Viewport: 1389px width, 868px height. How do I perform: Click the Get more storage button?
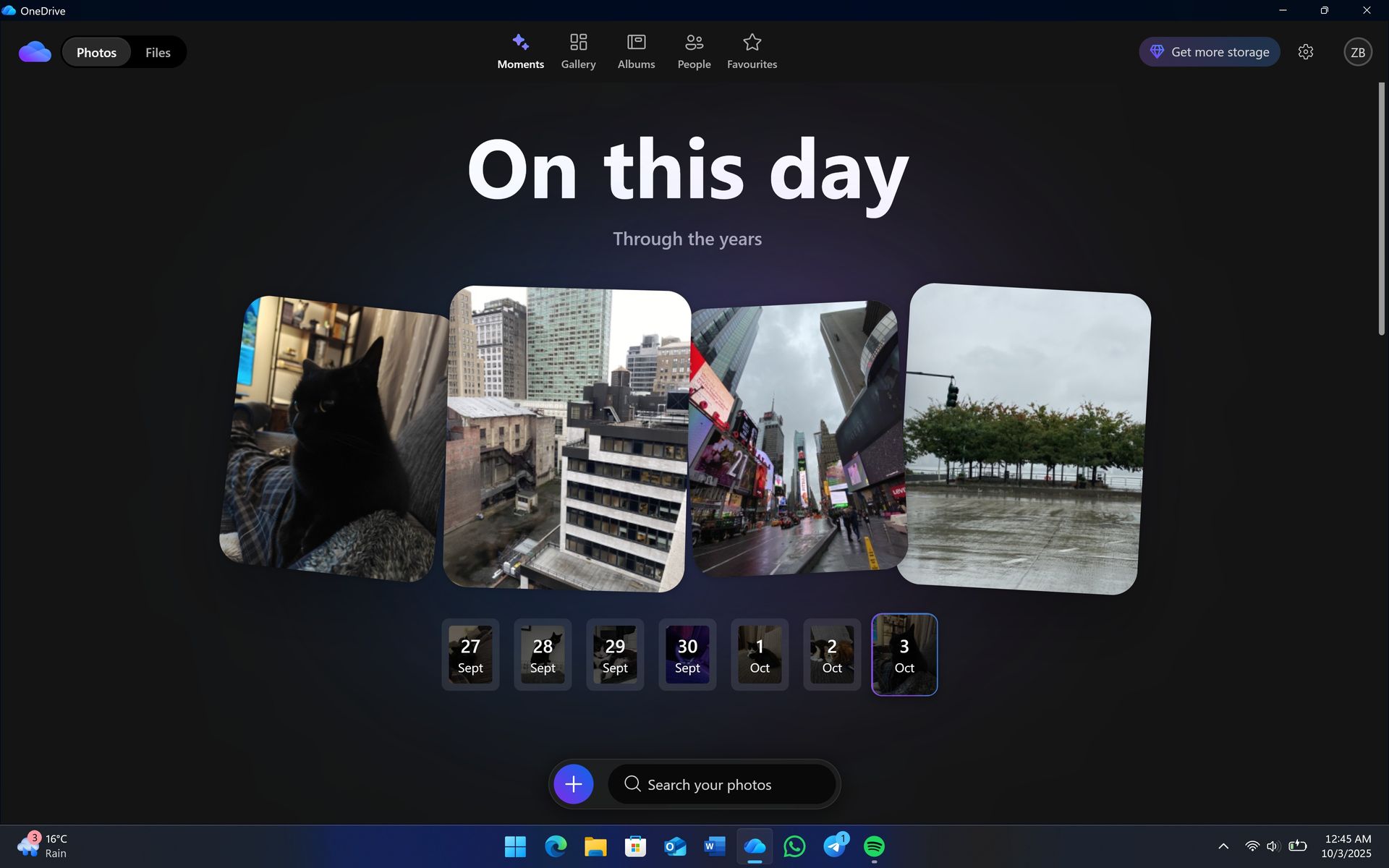pos(1209,51)
